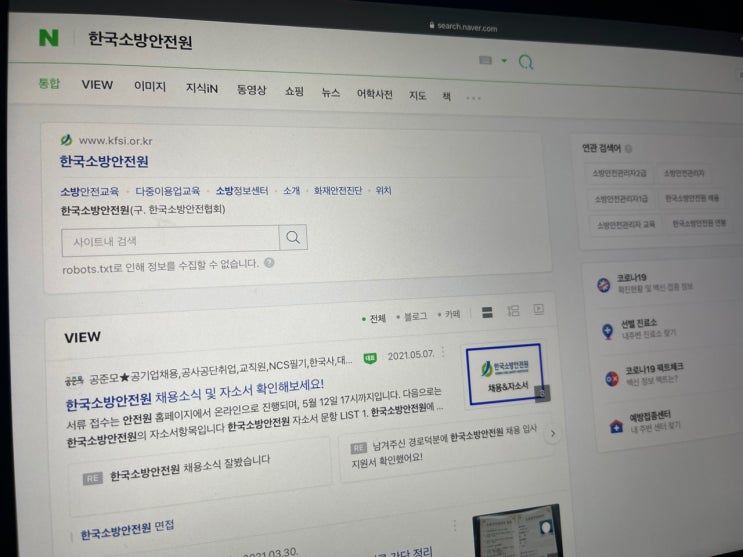Viewport: 743px width, 557px height.
Task: Open 한국소방안전원 채용소식 및 자소서 post
Action: (194, 394)
